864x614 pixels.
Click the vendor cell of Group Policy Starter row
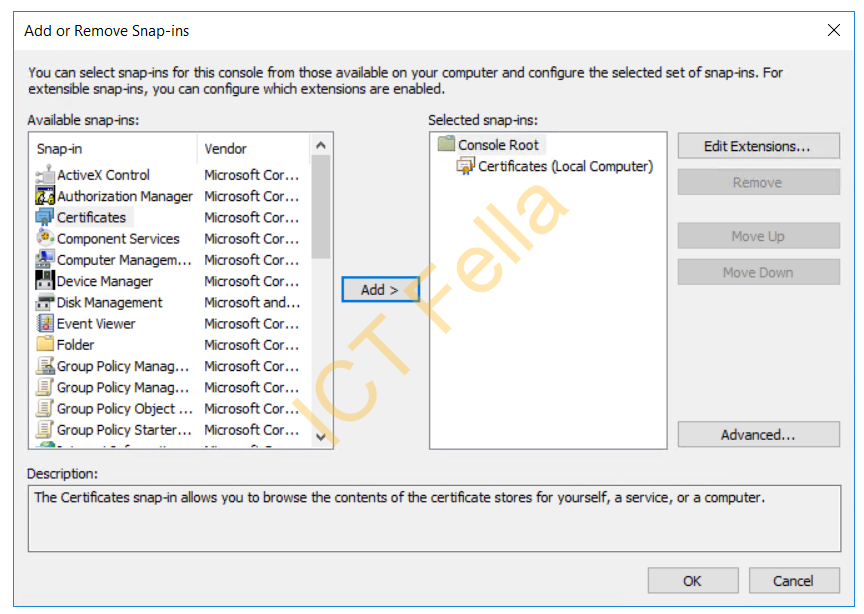point(252,429)
